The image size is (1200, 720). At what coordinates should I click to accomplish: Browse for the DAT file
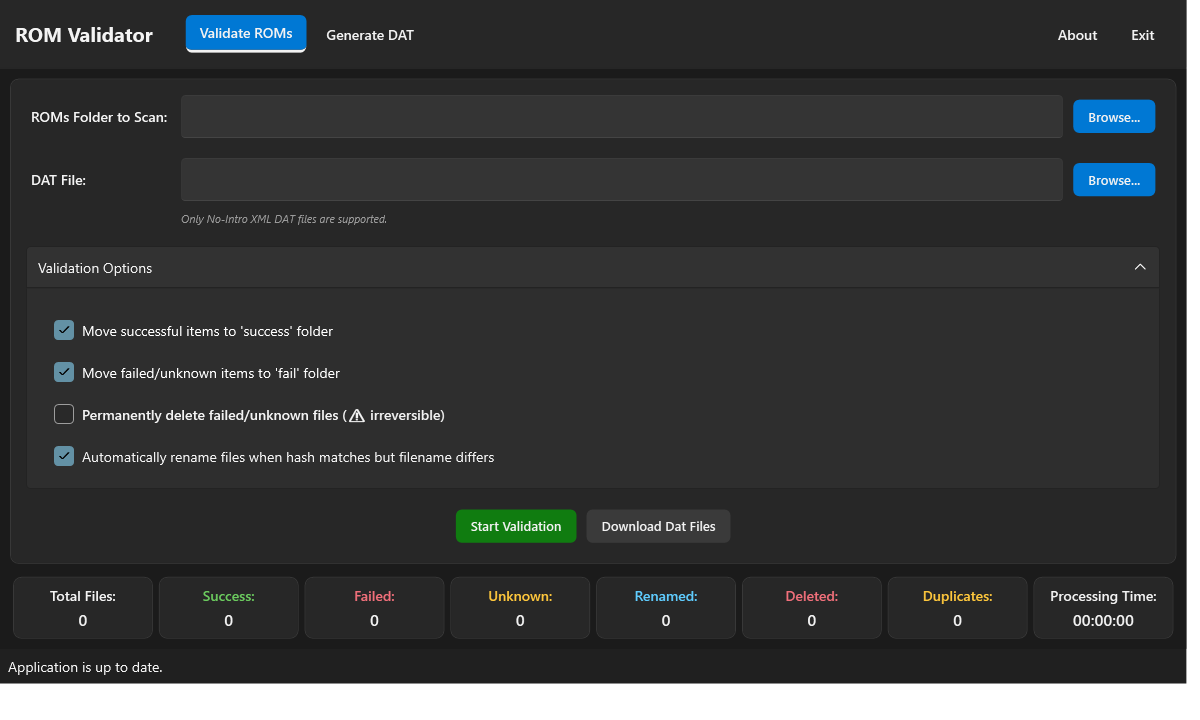[x=1114, y=180]
